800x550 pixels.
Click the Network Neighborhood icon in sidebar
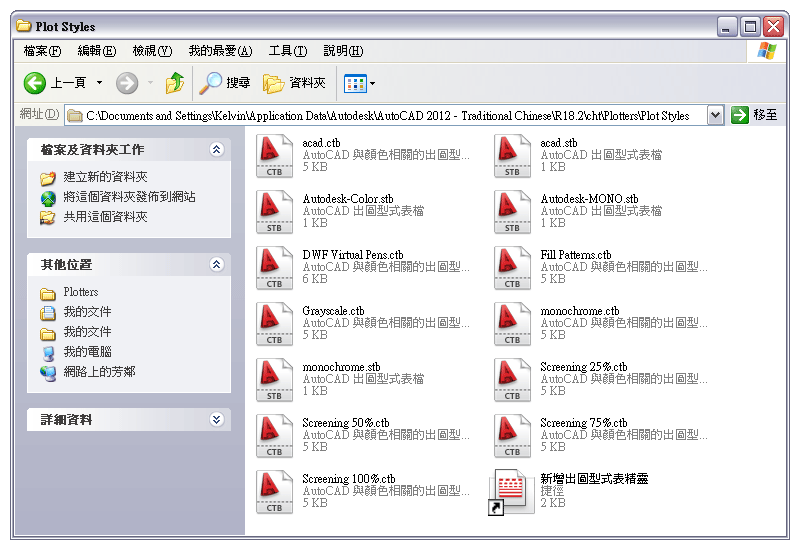coord(48,373)
